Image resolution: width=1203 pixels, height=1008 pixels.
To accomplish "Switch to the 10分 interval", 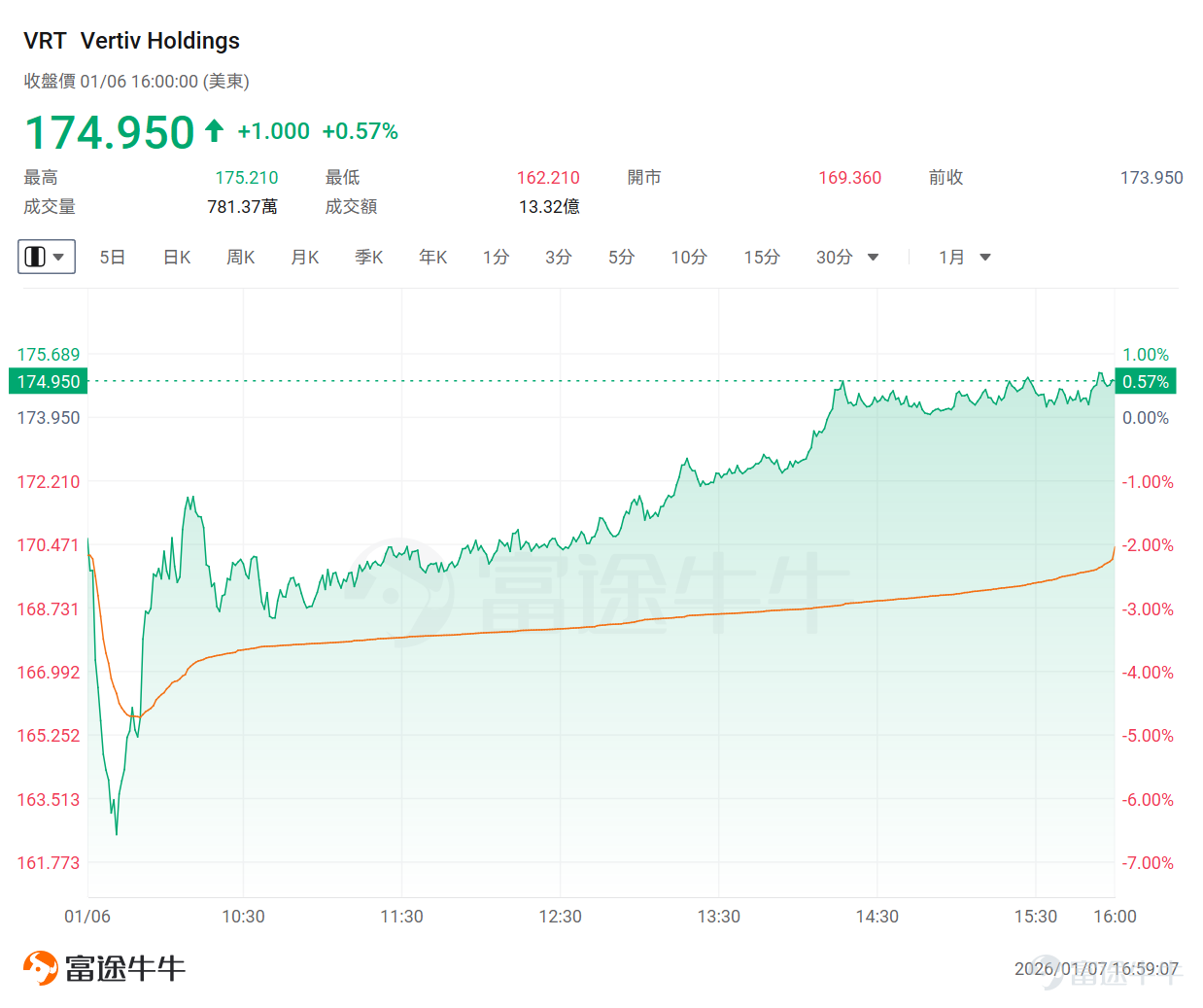I will coord(689,258).
